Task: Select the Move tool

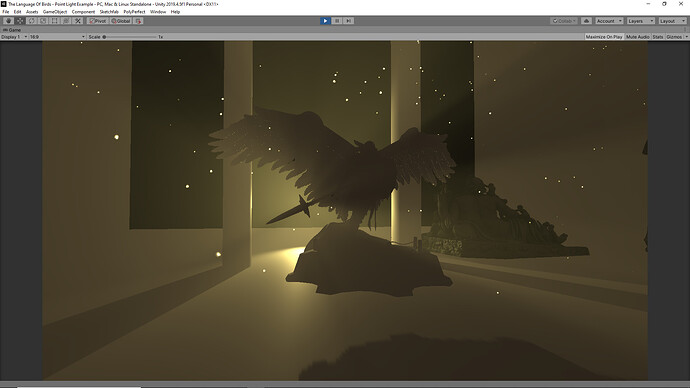Action: (x=20, y=21)
